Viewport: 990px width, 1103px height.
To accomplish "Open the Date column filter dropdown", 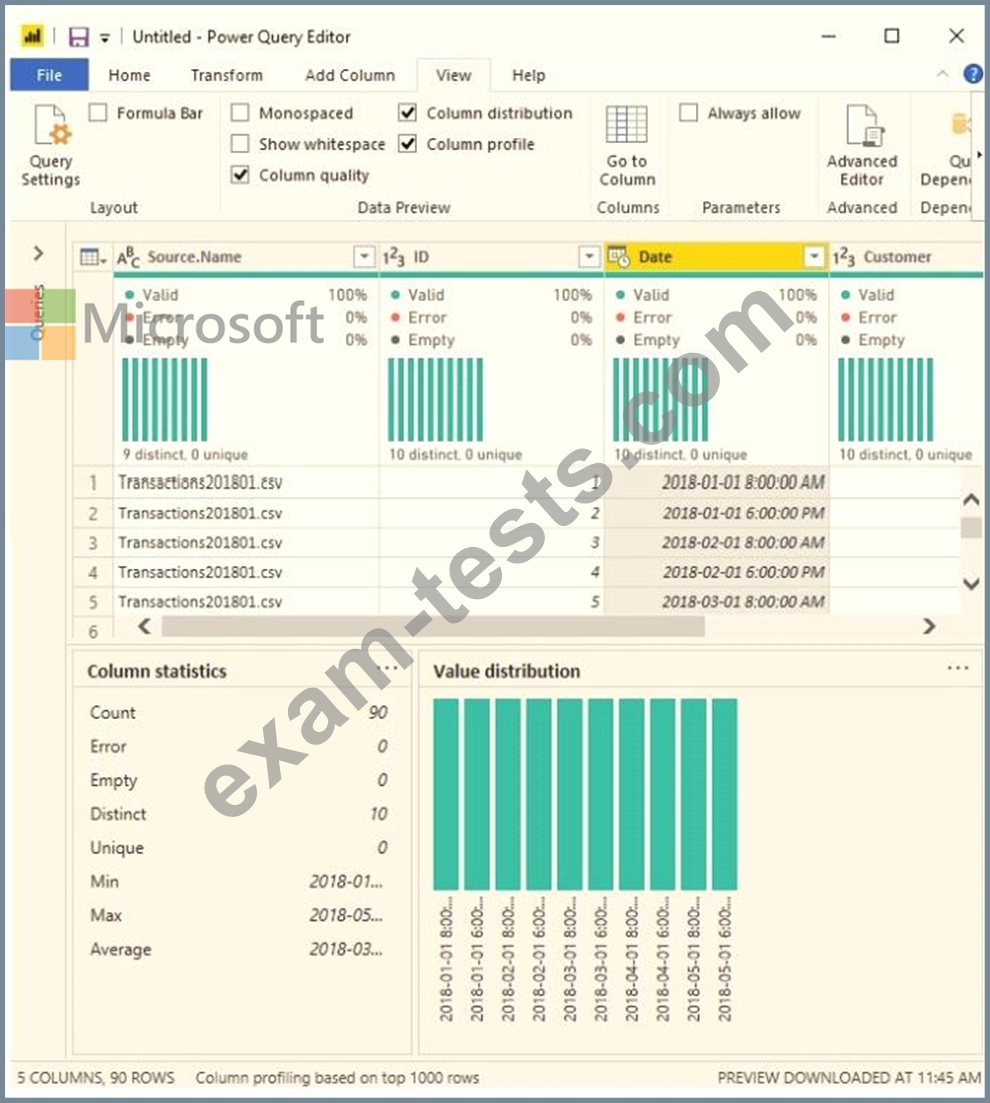I will 814,257.
